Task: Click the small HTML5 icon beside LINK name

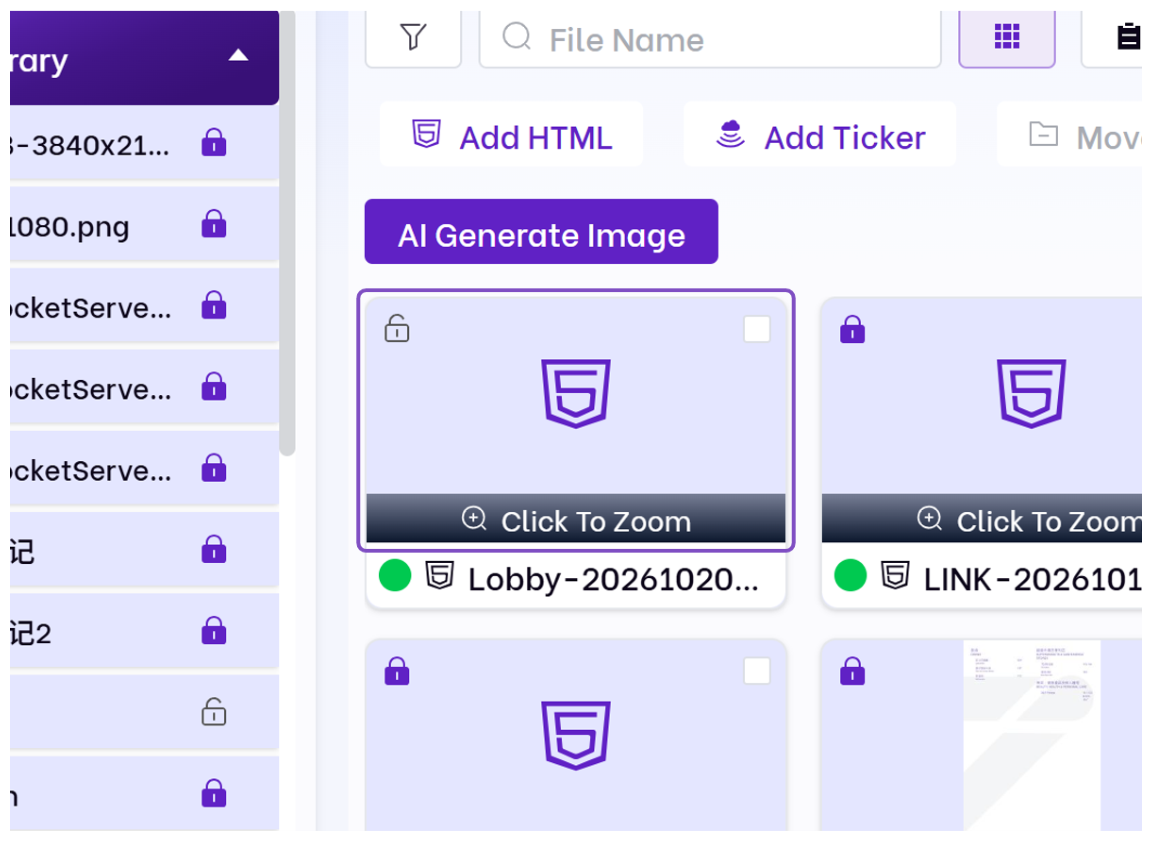Action: [895, 576]
